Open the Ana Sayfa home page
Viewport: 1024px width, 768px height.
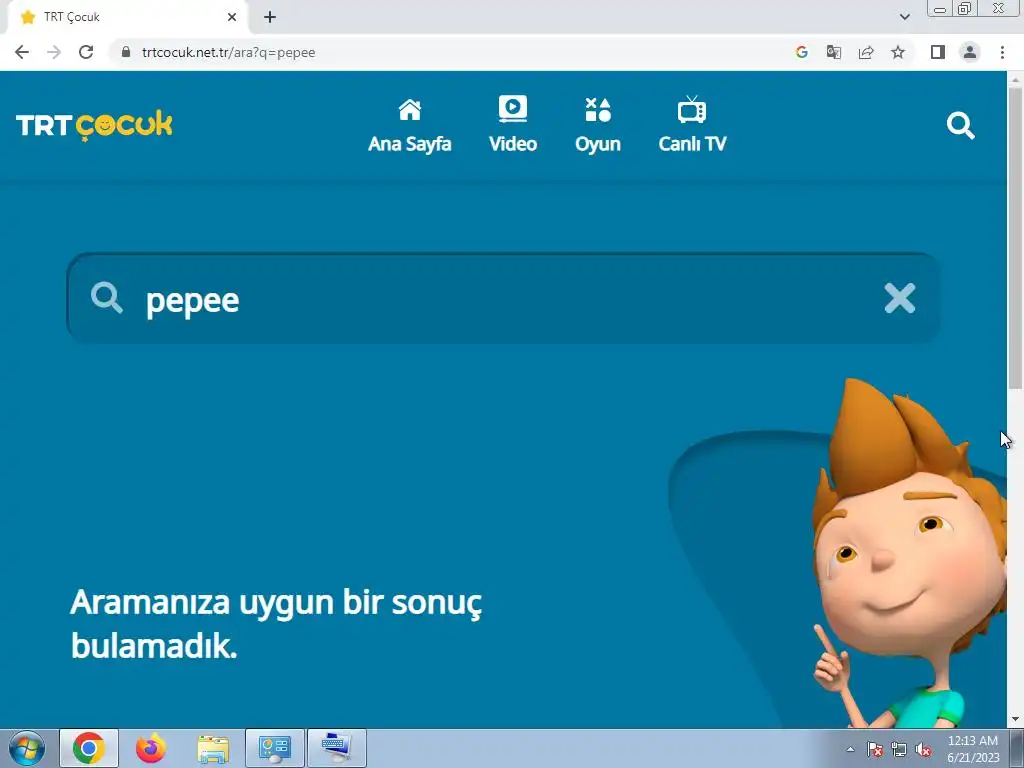point(409,126)
